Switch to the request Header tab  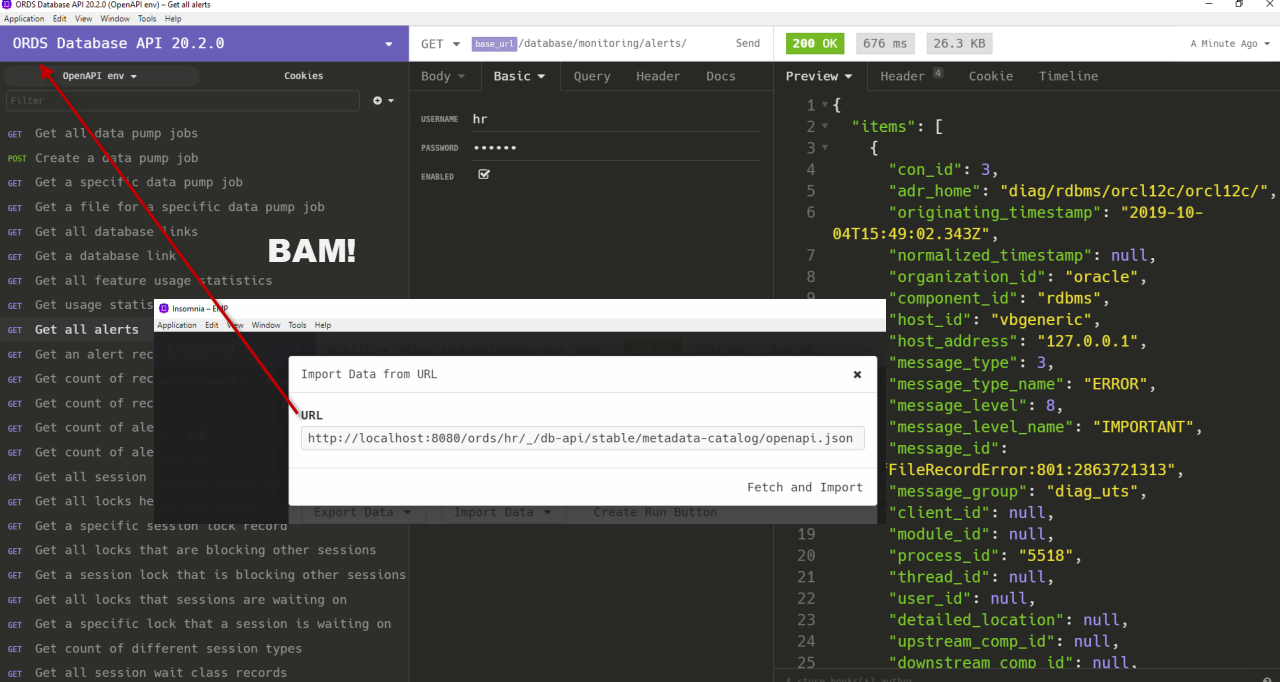(658, 76)
